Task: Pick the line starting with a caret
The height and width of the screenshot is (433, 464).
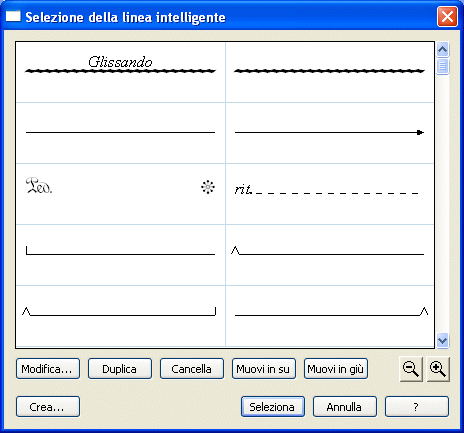Action: [330, 255]
